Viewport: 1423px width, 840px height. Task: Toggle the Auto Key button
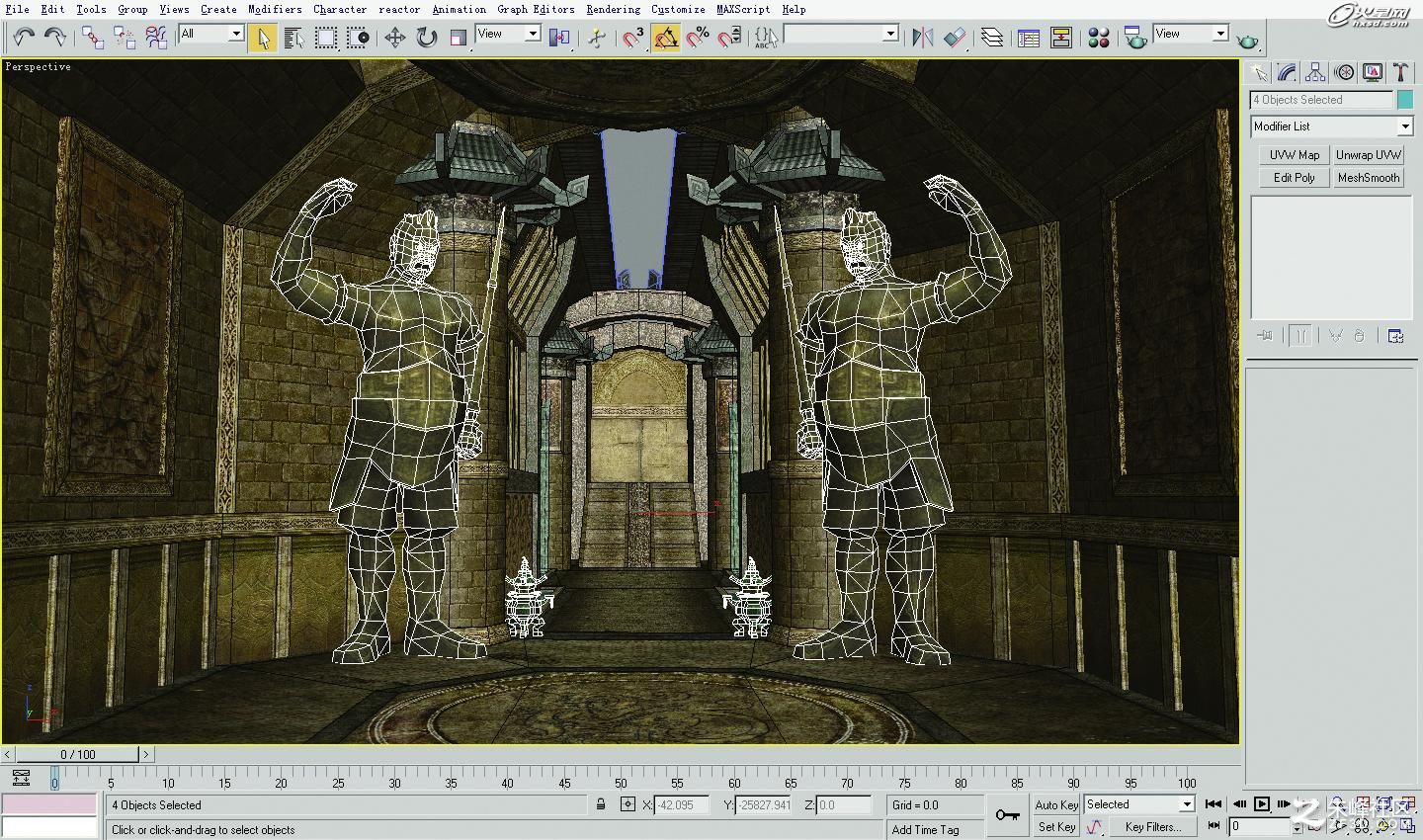click(x=1056, y=804)
